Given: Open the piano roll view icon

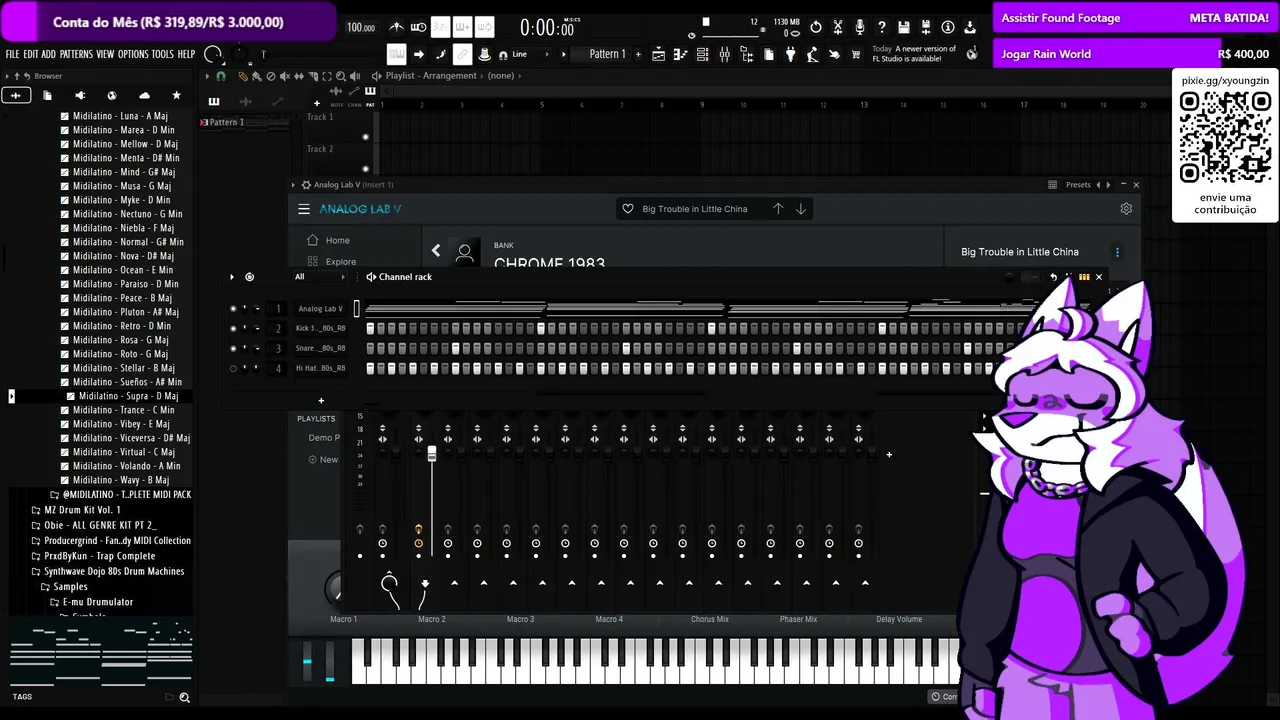Looking at the screenshot, I should point(681,54).
